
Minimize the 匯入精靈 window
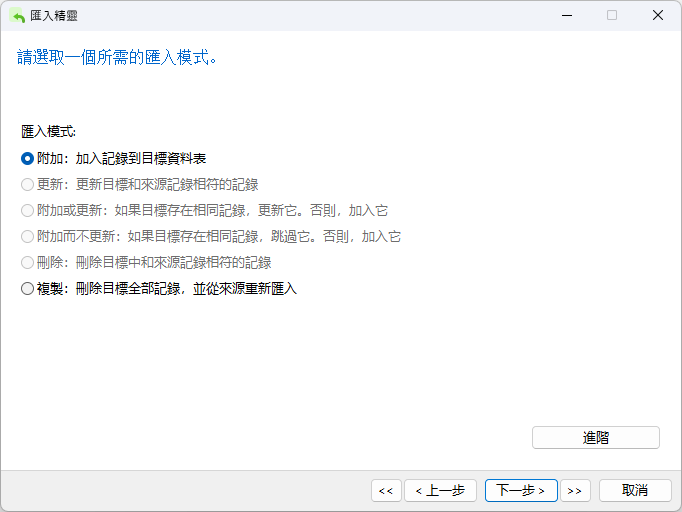click(566, 15)
